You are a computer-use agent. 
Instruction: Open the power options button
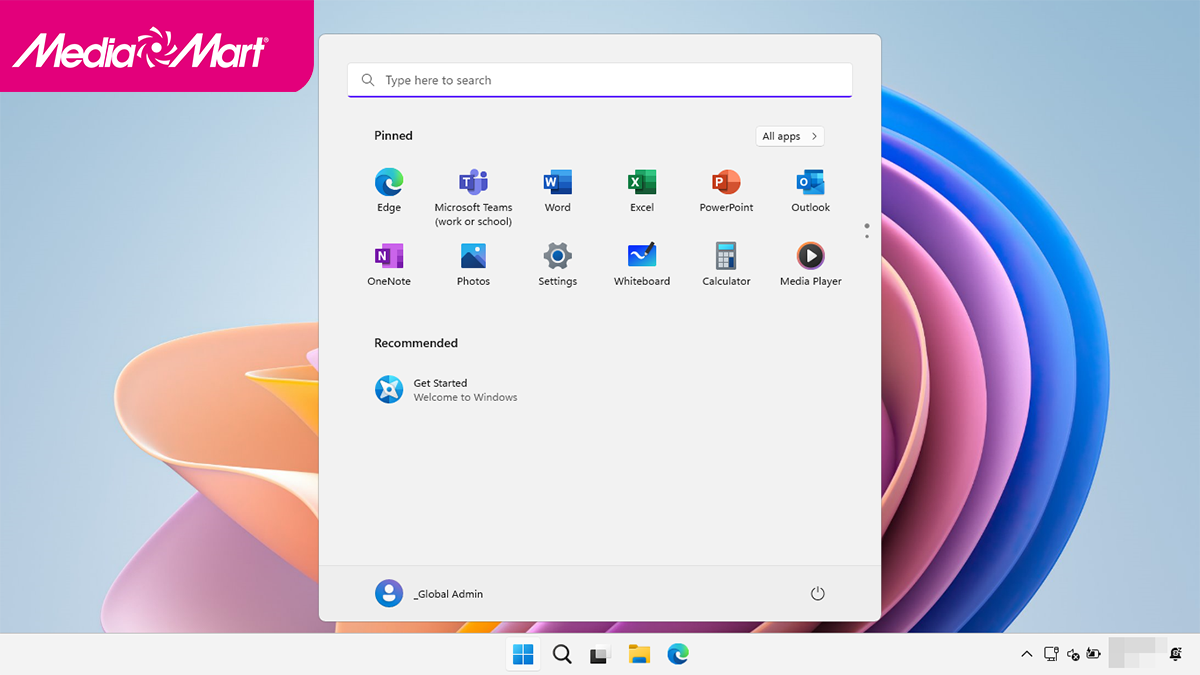click(x=817, y=594)
